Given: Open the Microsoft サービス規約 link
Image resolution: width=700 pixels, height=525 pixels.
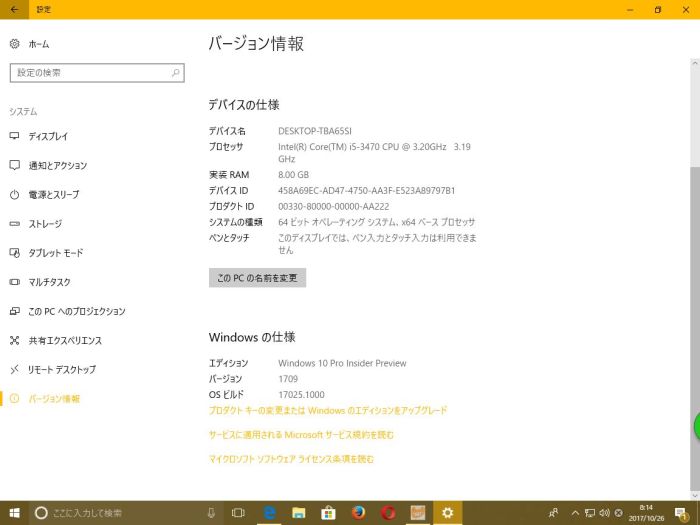Looking at the screenshot, I should click(x=301, y=435).
